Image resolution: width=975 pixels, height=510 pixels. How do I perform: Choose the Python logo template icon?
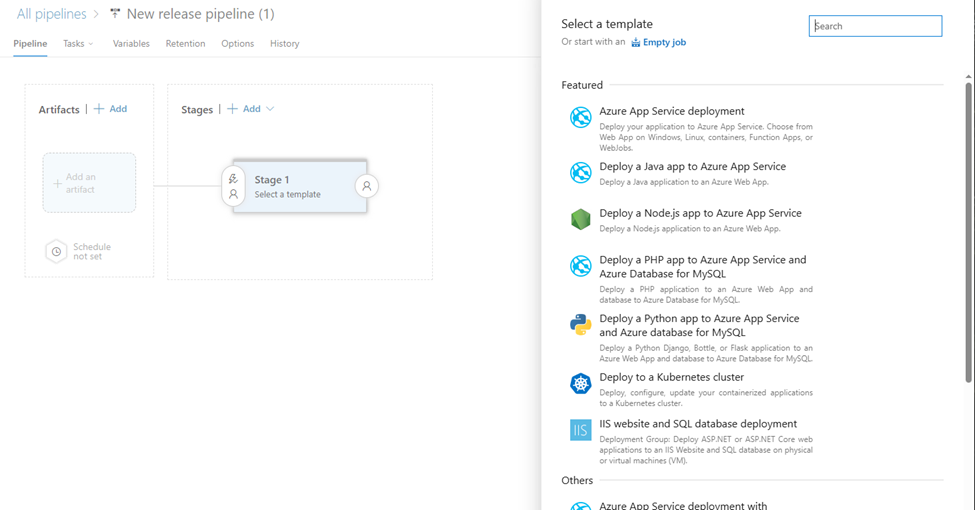(x=580, y=325)
